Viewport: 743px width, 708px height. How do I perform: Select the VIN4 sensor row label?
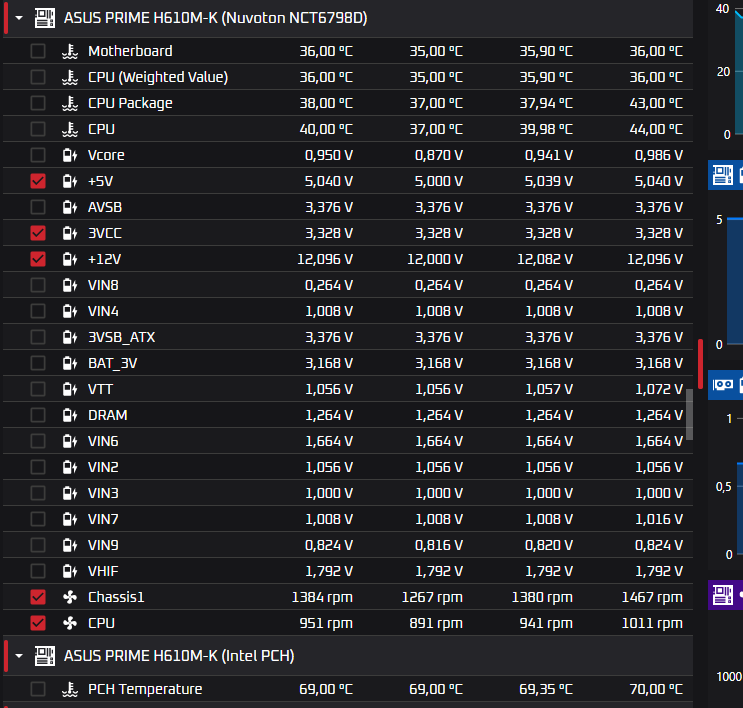pyautogui.click(x=103, y=311)
